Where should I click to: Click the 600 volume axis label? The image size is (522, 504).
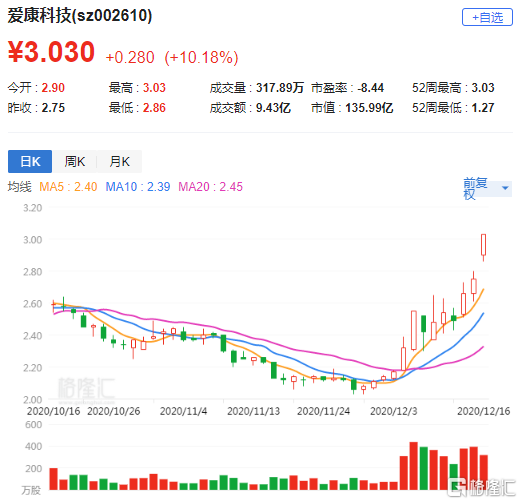point(34,425)
